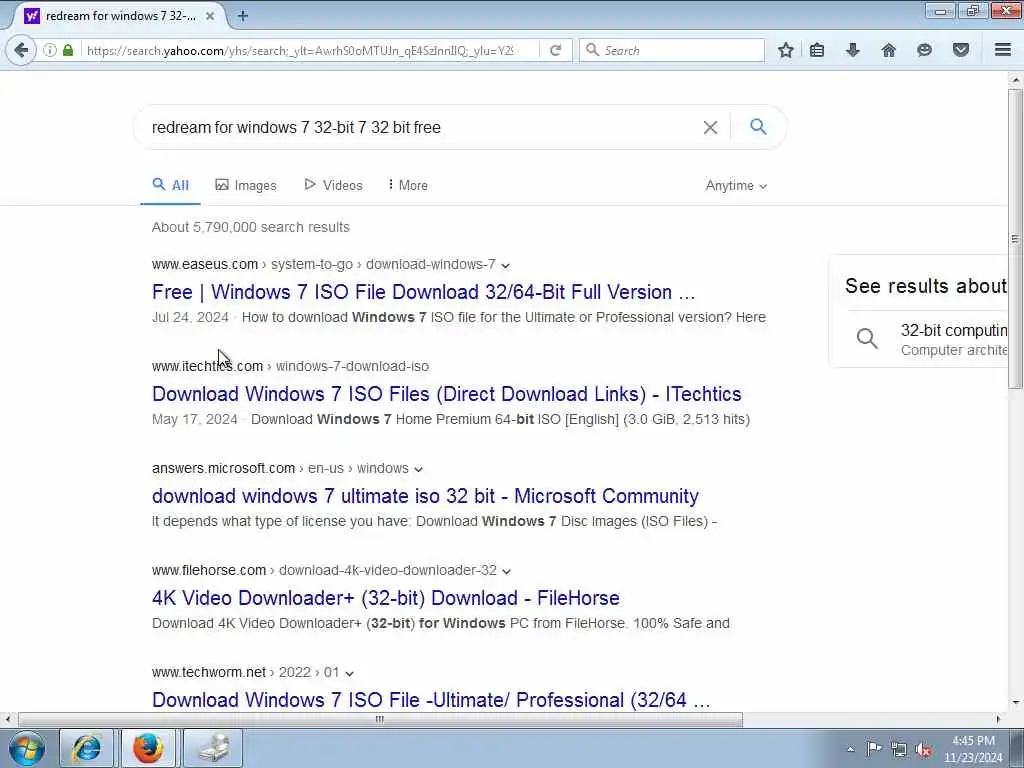The height and width of the screenshot is (768, 1024).
Task: Open the drive utility taskbar icon
Action: (212, 748)
